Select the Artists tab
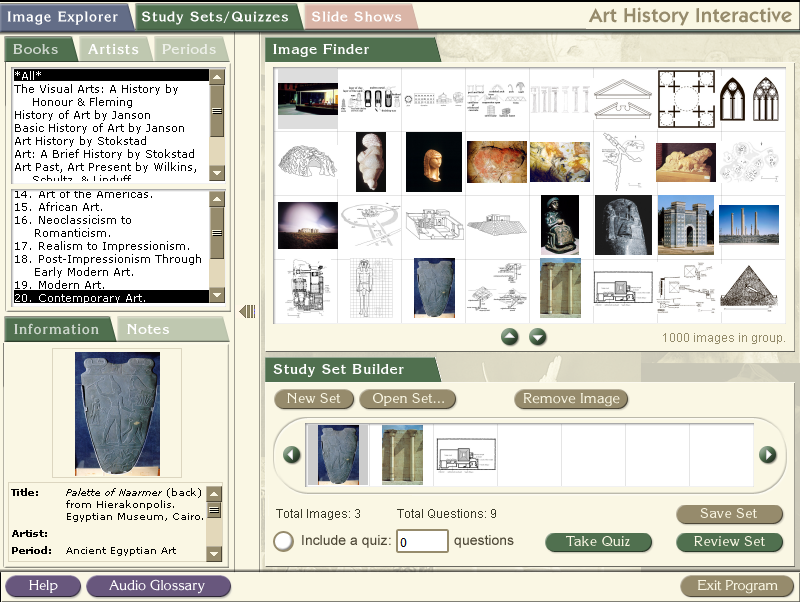This screenshot has height=602, width=801. coord(113,49)
